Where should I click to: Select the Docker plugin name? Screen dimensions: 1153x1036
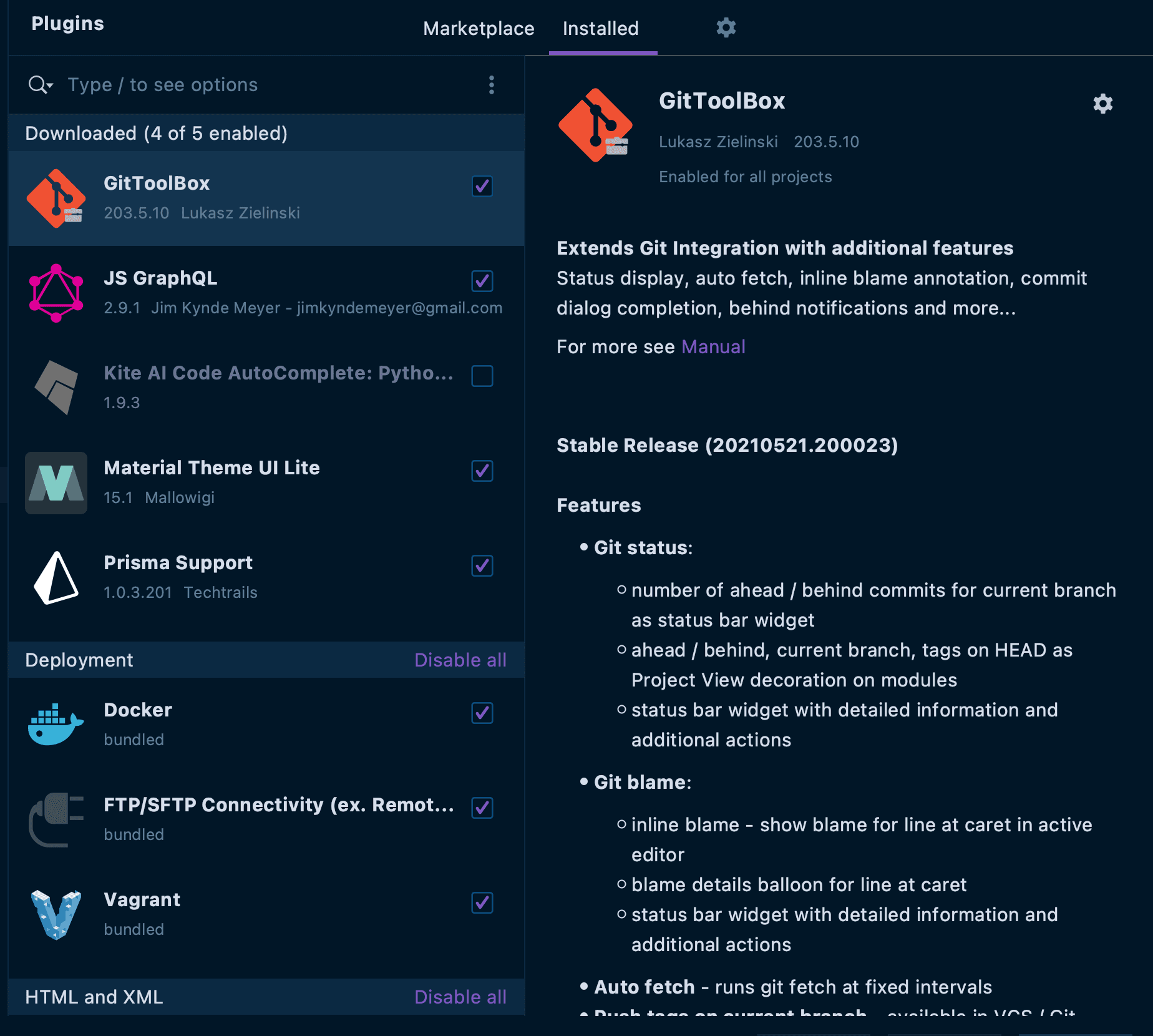pos(138,710)
